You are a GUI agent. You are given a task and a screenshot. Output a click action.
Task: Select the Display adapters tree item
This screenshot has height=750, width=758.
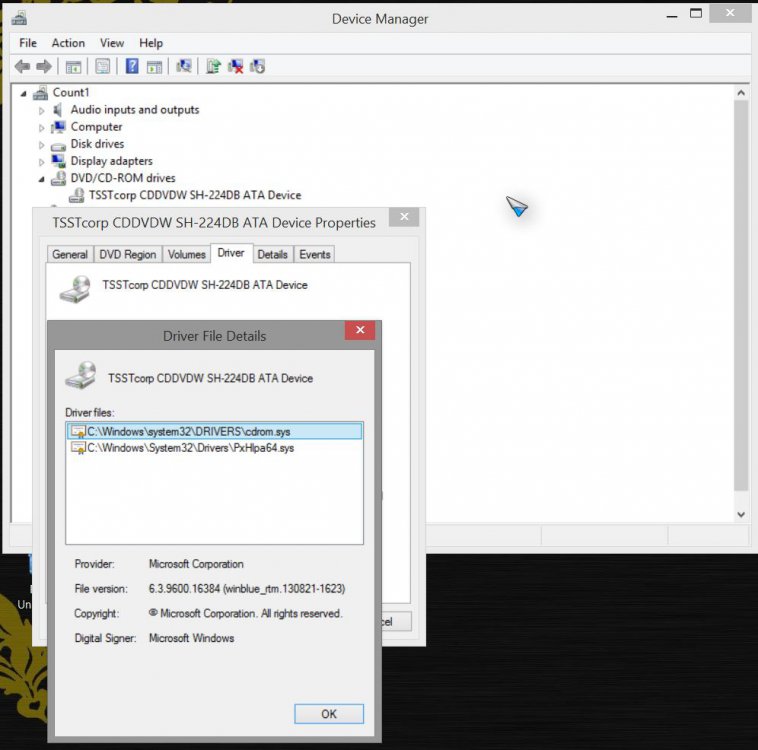(112, 161)
